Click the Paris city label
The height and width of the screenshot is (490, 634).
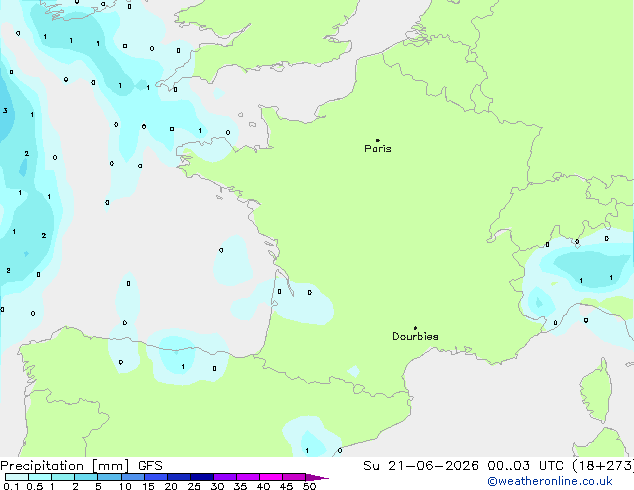click(378, 149)
